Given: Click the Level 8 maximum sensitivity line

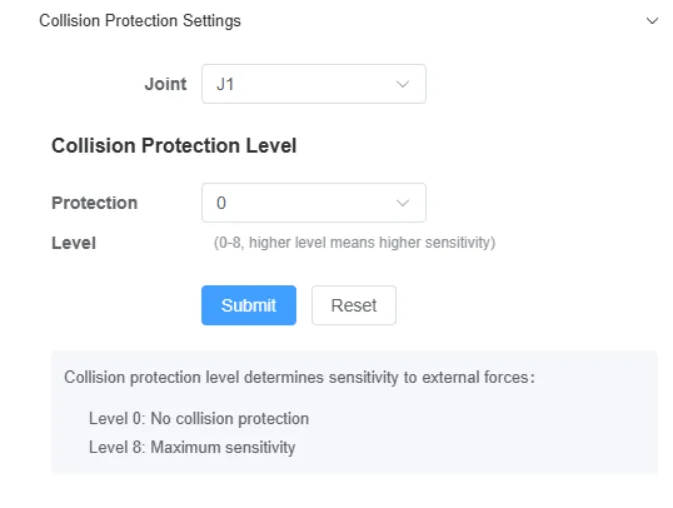Looking at the screenshot, I should pos(191,447).
